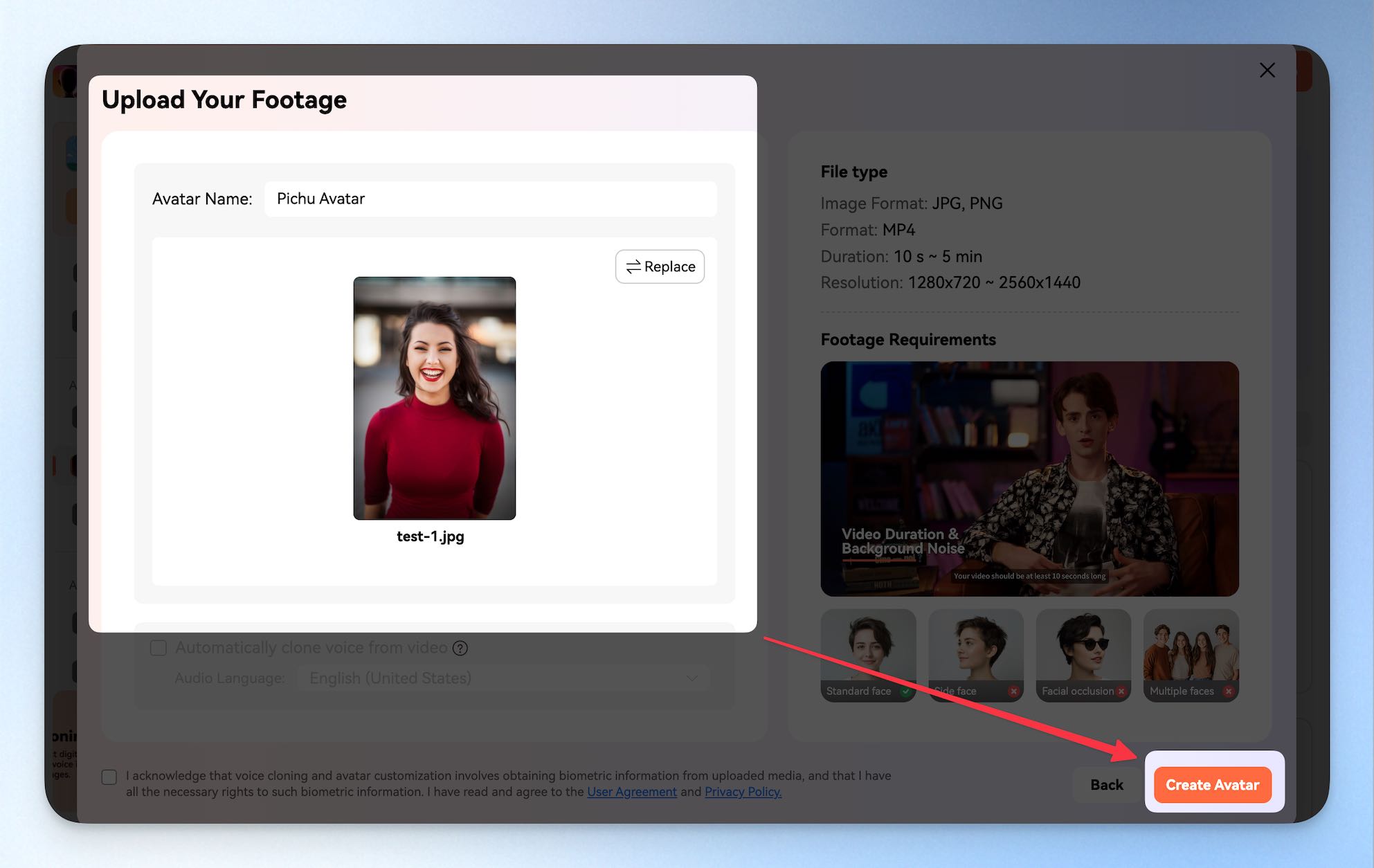The height and width of the screenshot is (868, 1374).
Task: Expand the English (United States) chevron arrow
Action: point(691,678)
